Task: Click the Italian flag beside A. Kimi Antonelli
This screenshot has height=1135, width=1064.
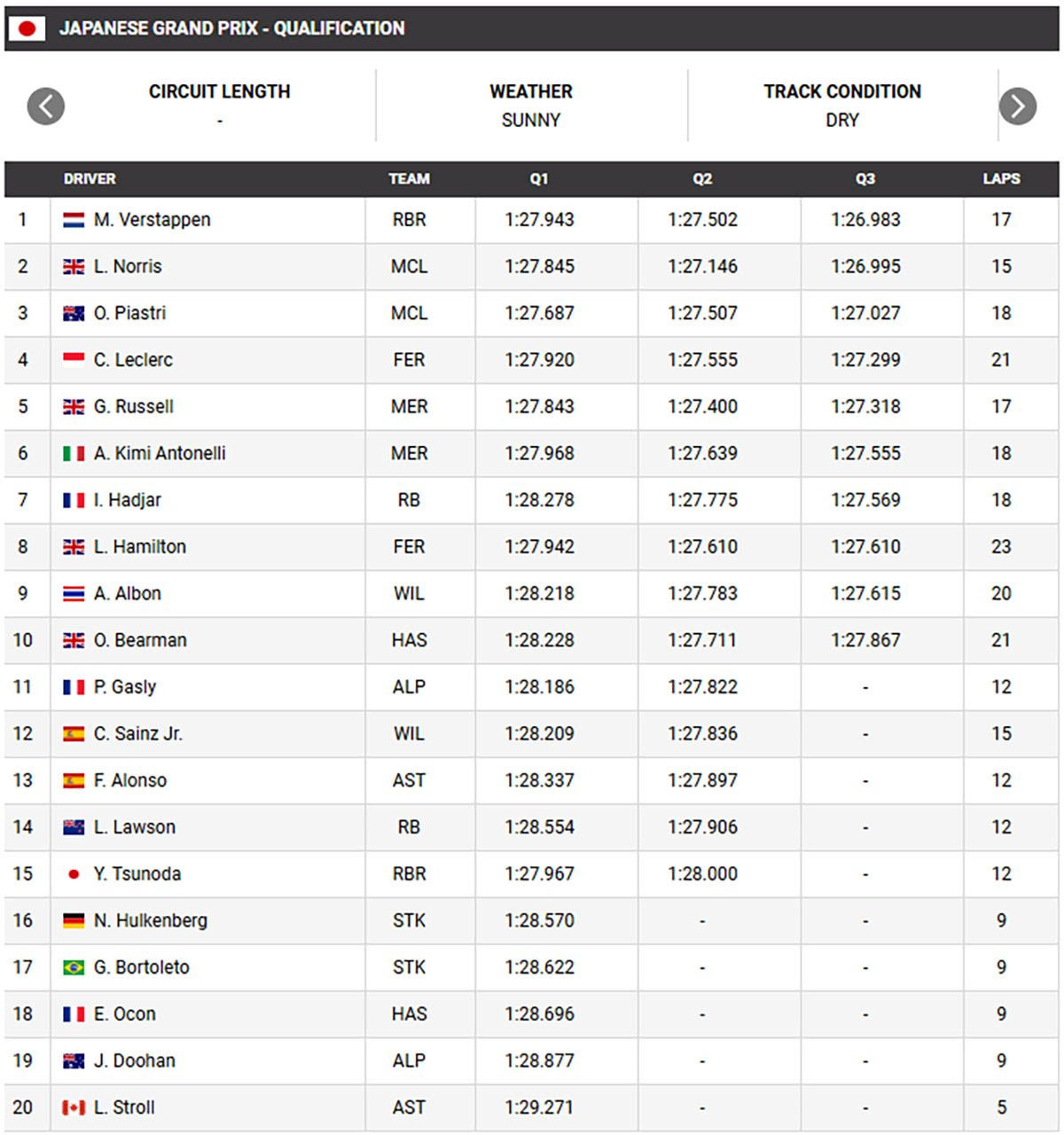Action: point(74,454)
